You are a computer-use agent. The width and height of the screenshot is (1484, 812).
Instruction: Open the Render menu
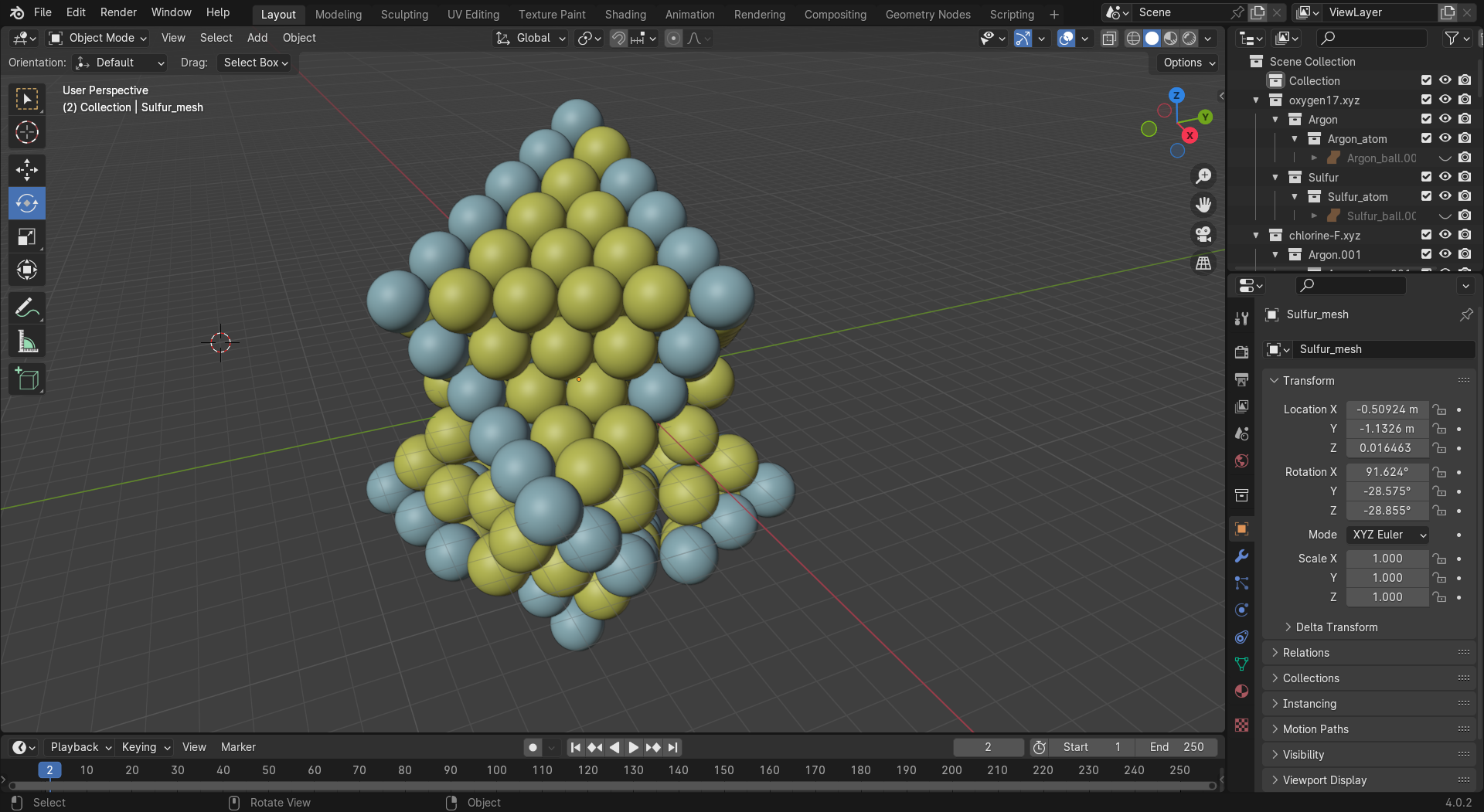[x=118, y=12]
